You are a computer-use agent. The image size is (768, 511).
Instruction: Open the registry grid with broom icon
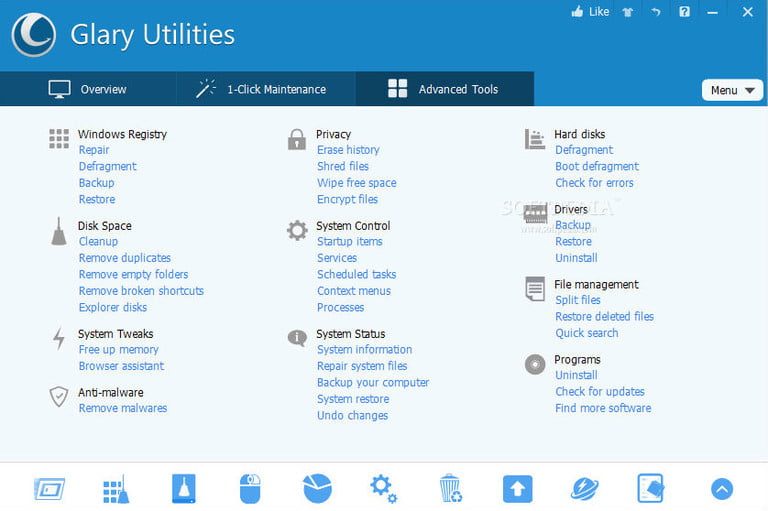pos(116,488)
